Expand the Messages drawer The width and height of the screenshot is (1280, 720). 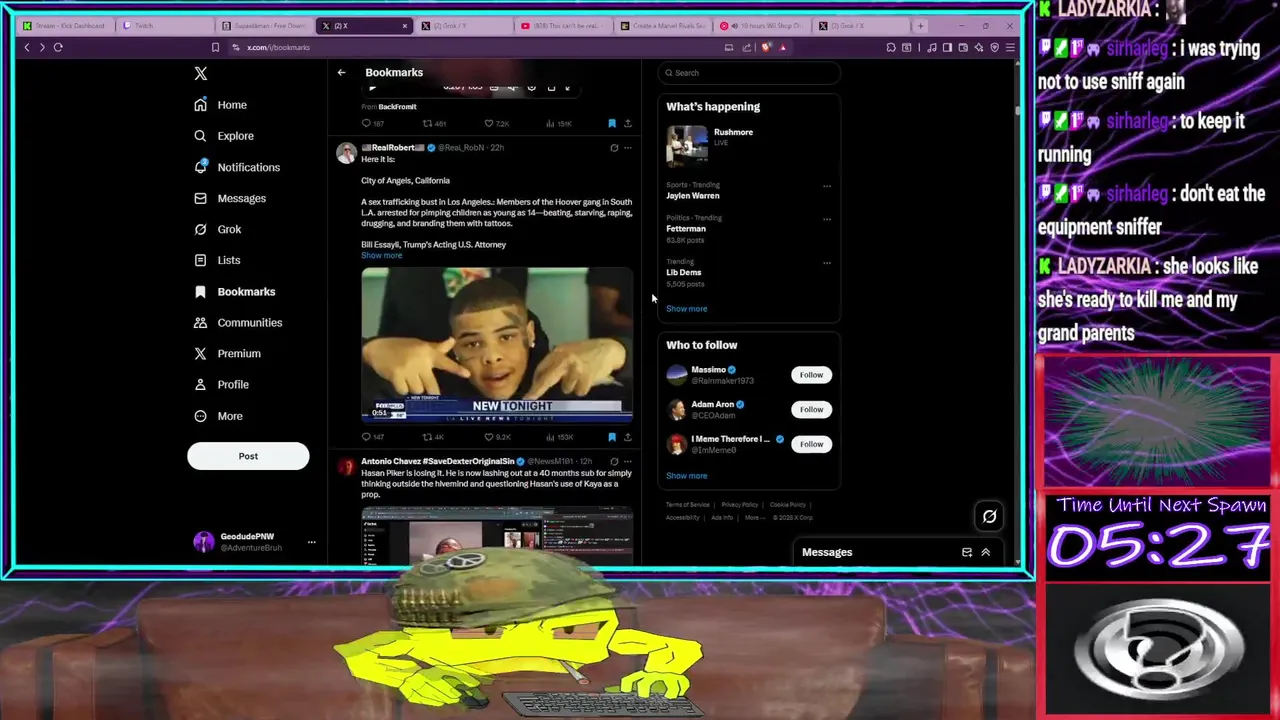click(x=985, y=552)
